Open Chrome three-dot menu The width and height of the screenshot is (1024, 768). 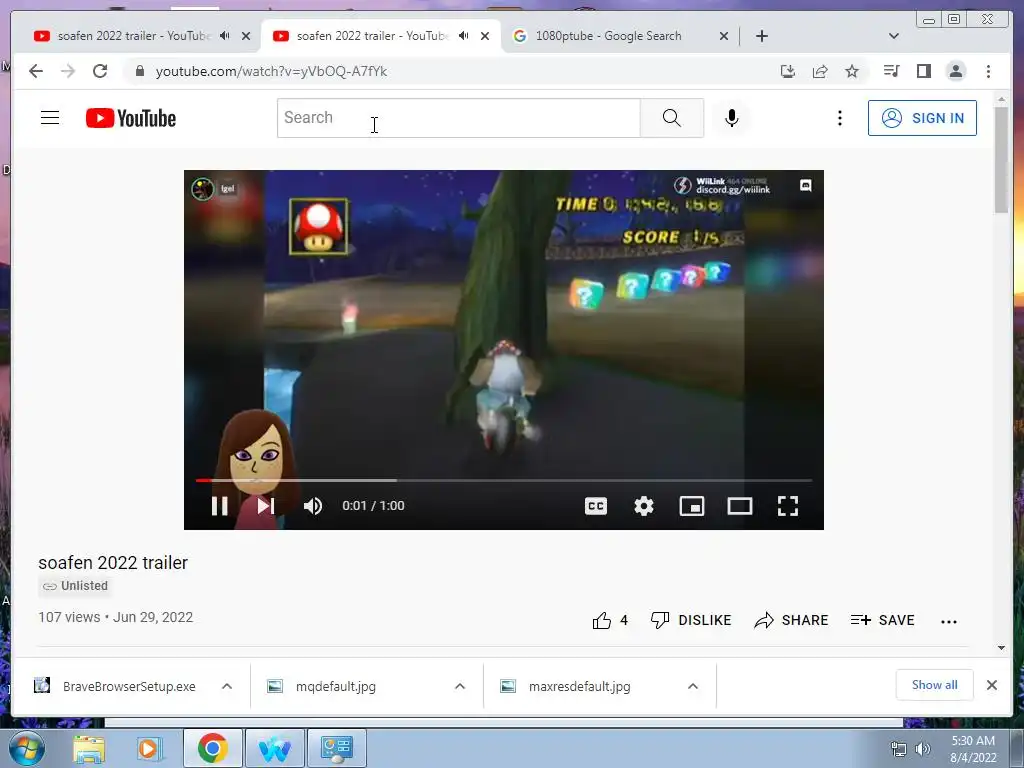coord(988,71)
